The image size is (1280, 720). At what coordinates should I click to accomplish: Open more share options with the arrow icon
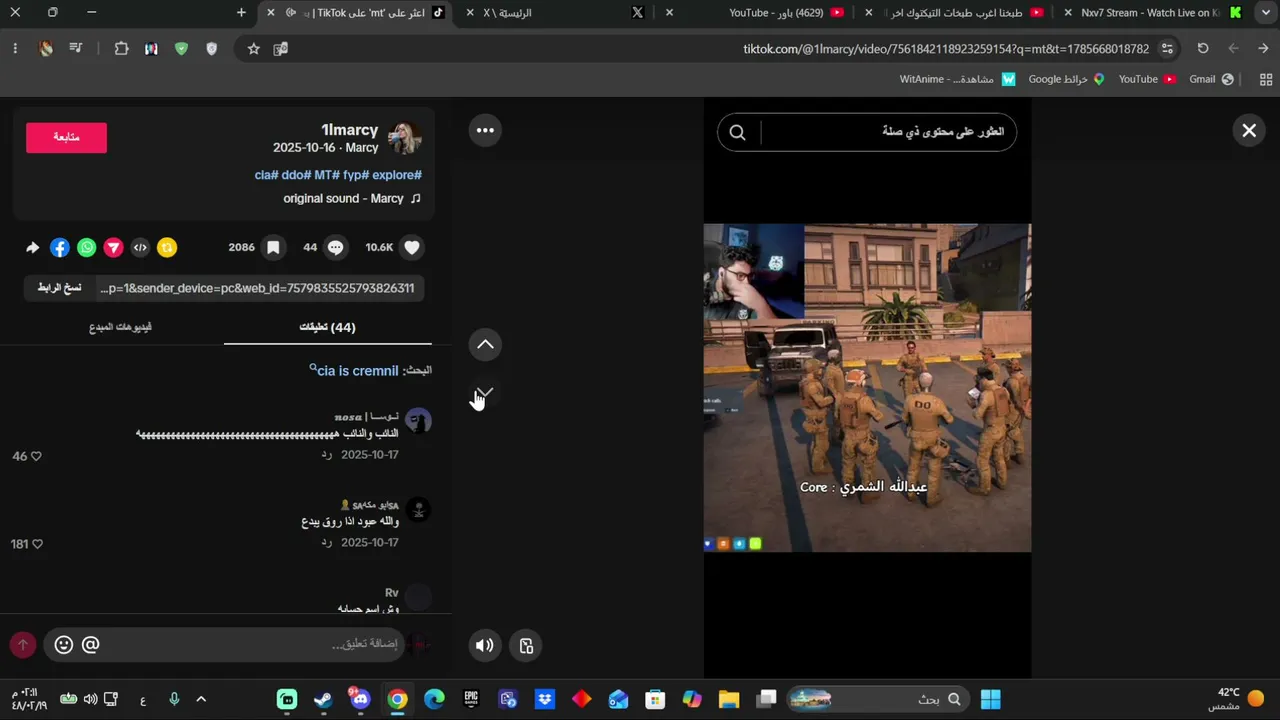33,248
